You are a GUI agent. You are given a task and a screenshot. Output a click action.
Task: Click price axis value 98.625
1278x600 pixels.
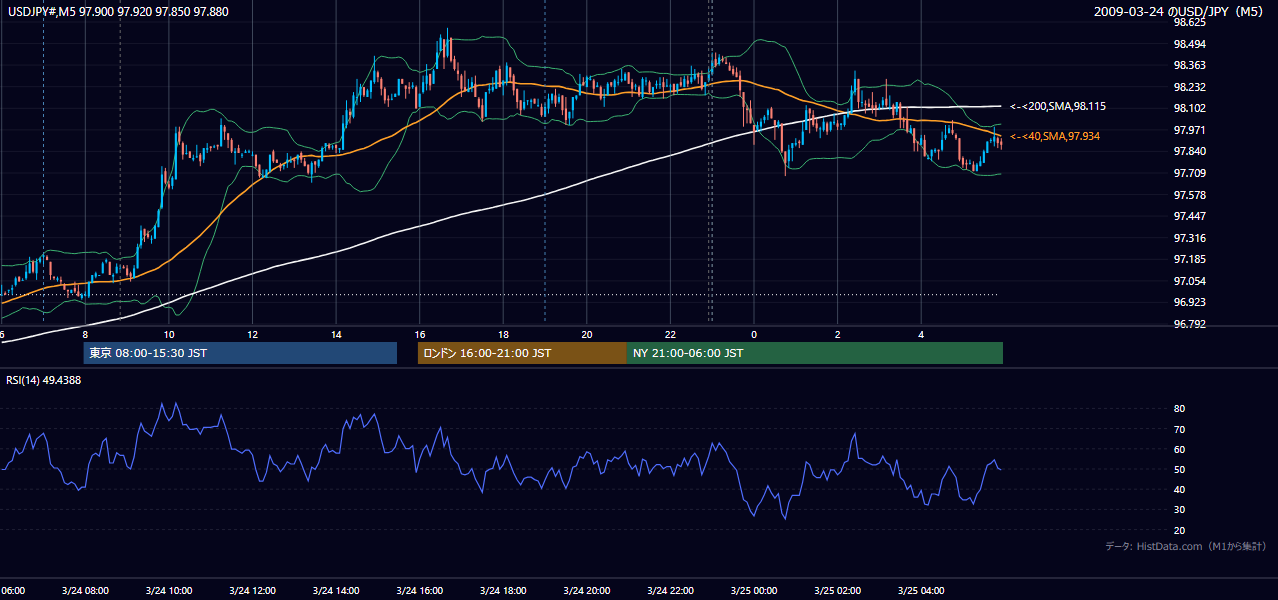click(1189, 22)
